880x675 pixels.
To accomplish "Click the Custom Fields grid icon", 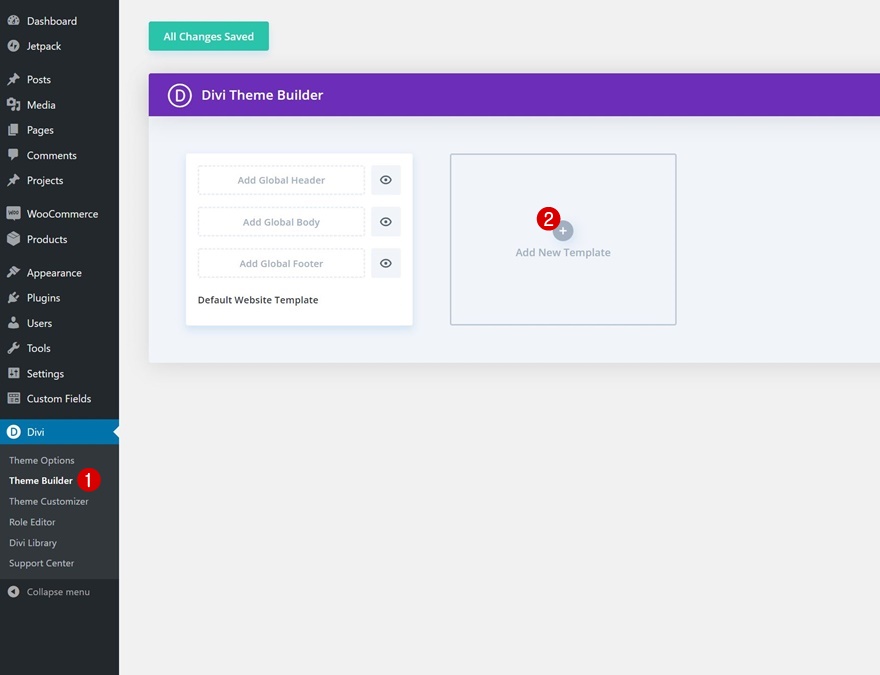I will point(13,398).
